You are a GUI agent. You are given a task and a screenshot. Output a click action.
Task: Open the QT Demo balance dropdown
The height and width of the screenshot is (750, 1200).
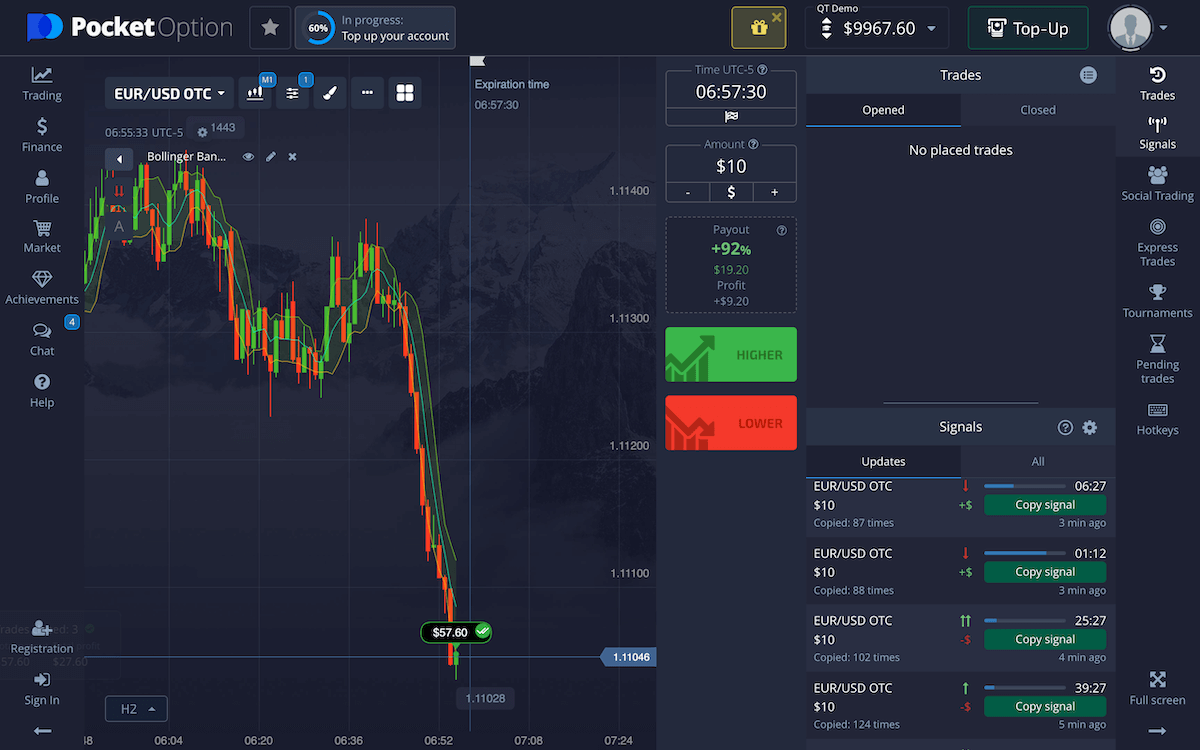(876, 27)
